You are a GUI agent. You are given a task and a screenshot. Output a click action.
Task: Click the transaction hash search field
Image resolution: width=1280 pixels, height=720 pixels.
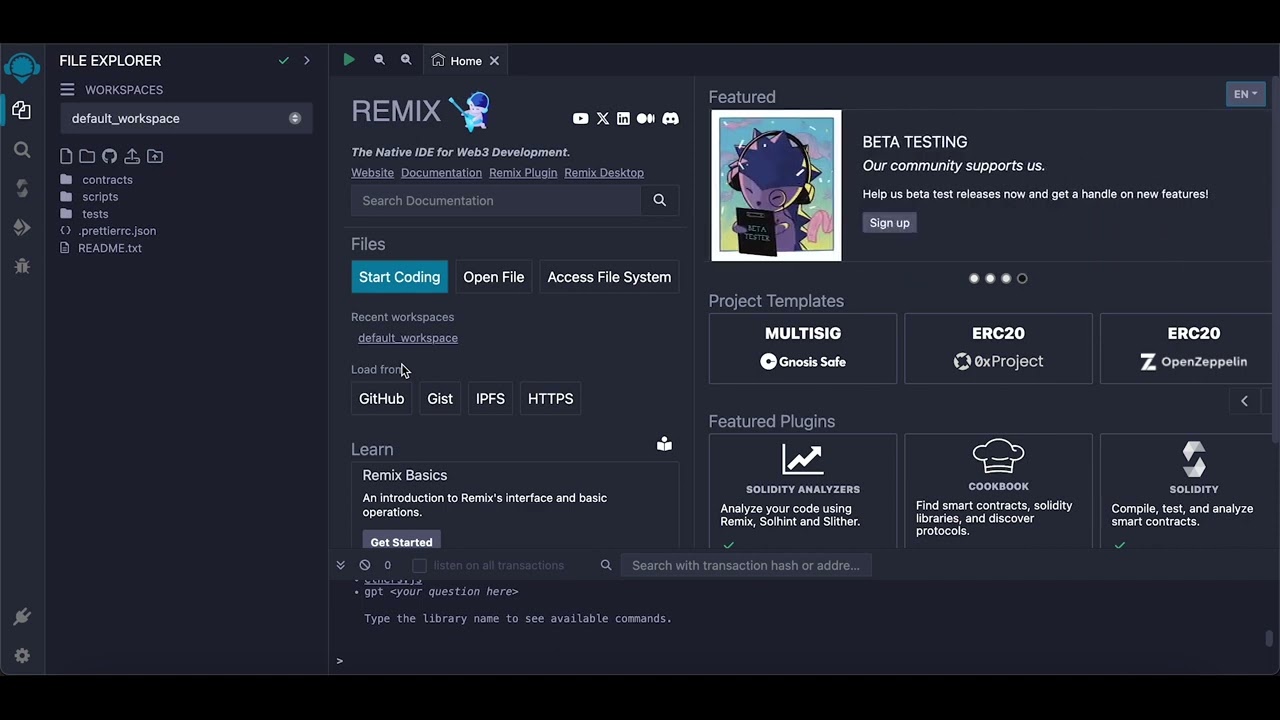pos(746,565)
